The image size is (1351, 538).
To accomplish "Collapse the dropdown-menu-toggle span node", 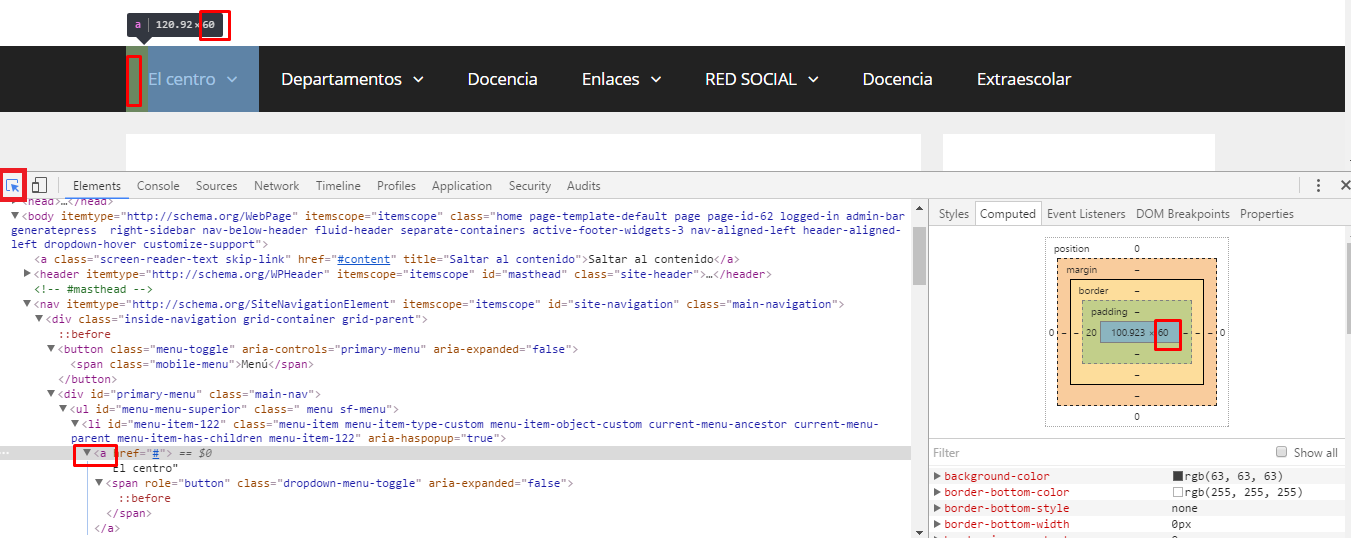I will (99, 483).
